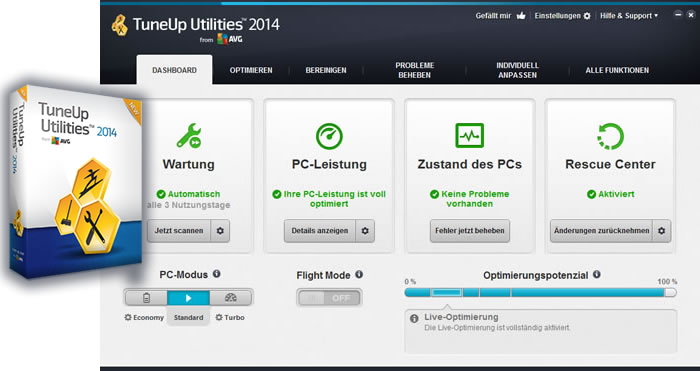The image size is (700, 371).
Task: Click the 'Automatisch' status text
Action: click(x=194, y=194)
